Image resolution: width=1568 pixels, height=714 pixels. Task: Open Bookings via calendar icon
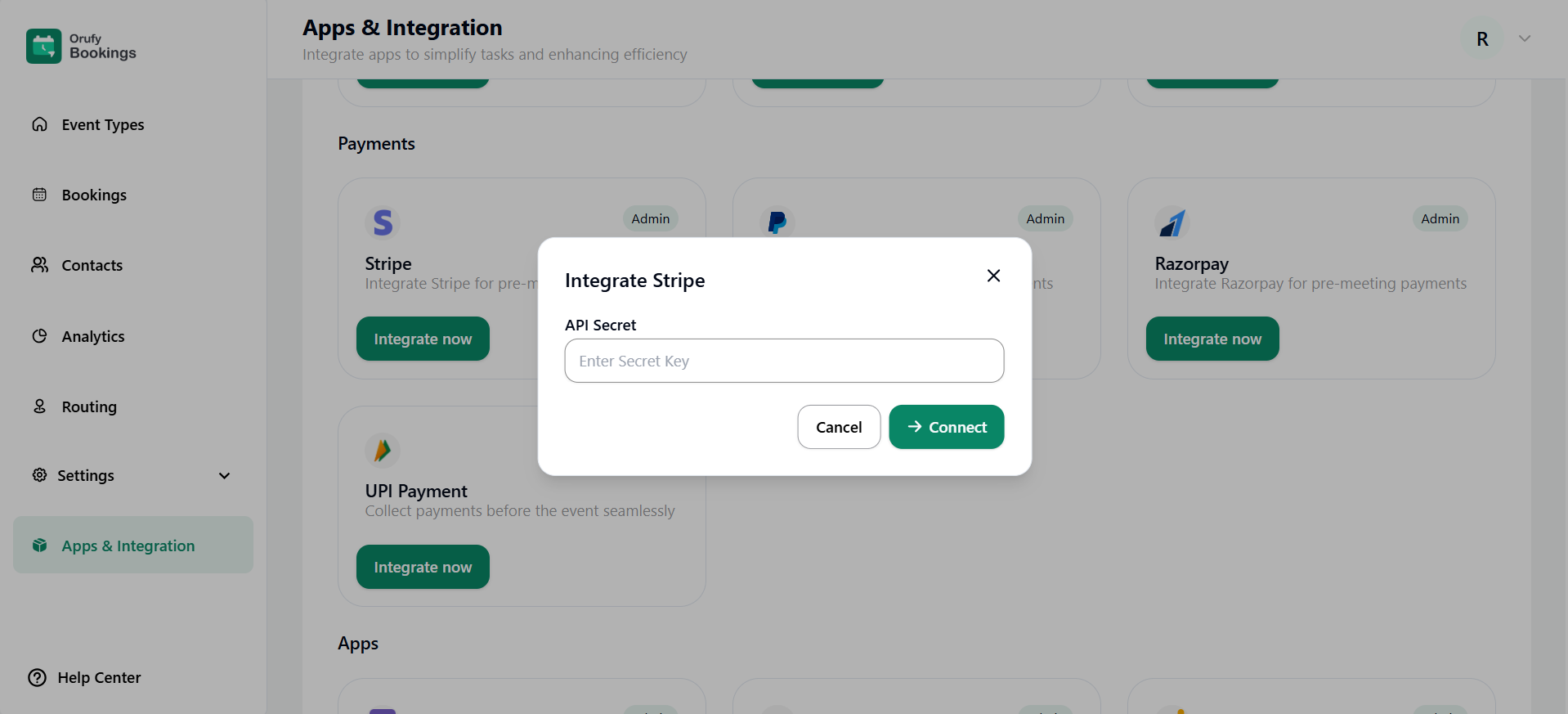tap(39, 195)
